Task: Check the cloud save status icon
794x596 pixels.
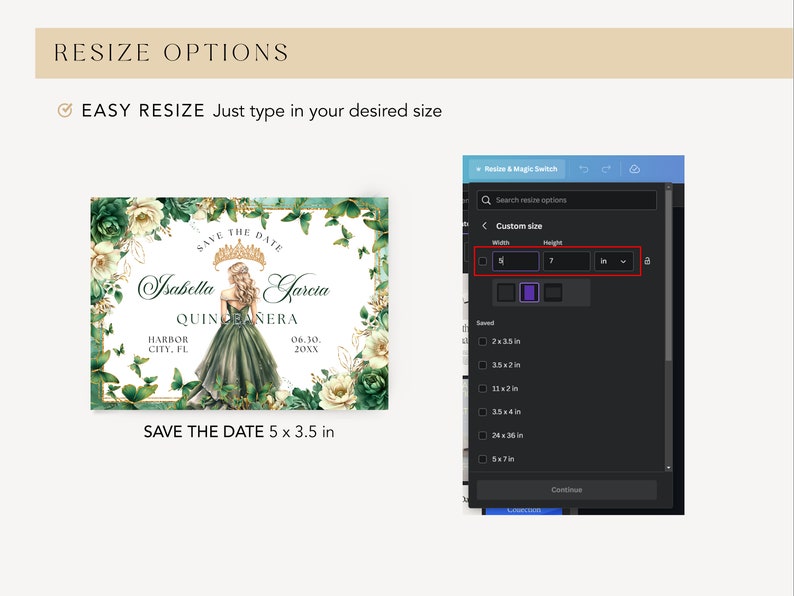Action: pyautogui.click(x=634, y=169)
